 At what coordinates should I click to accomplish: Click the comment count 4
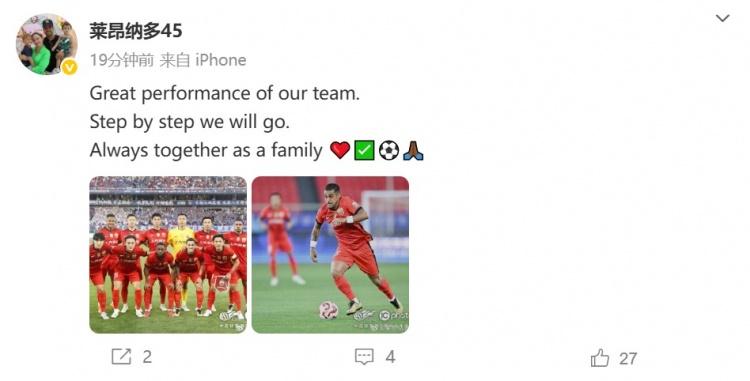[x=390, y=357]
